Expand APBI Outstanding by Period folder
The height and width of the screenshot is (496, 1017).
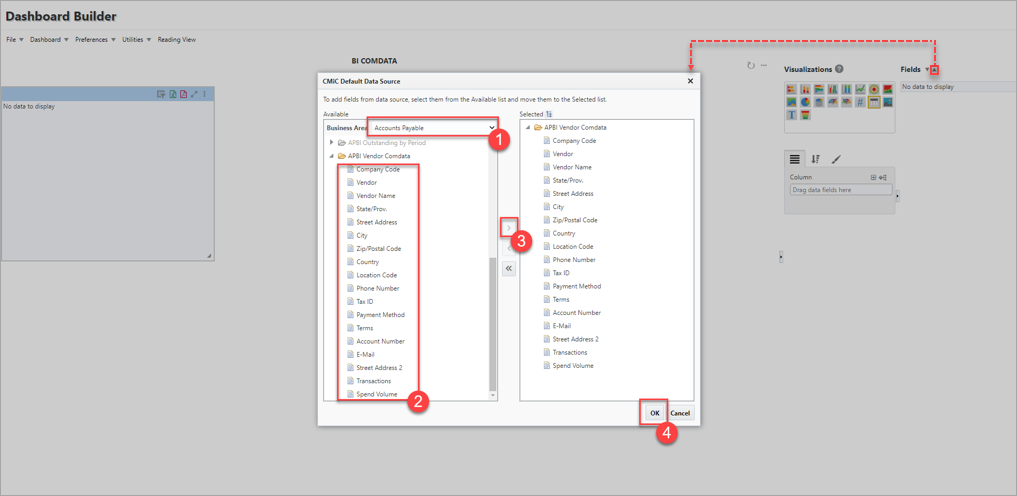[x=332, y=142]
